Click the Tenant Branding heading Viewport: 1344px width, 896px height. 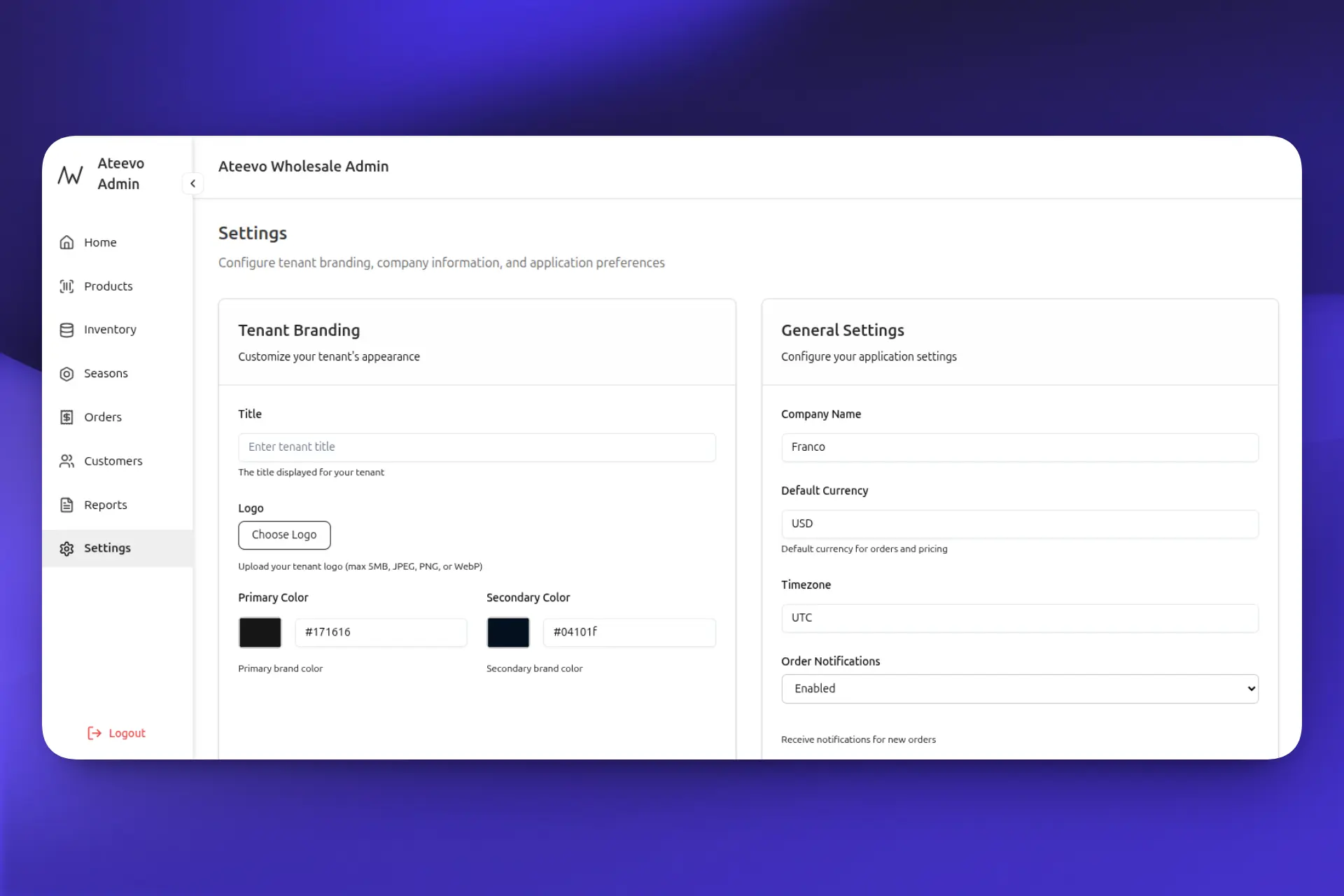(299, 330)
